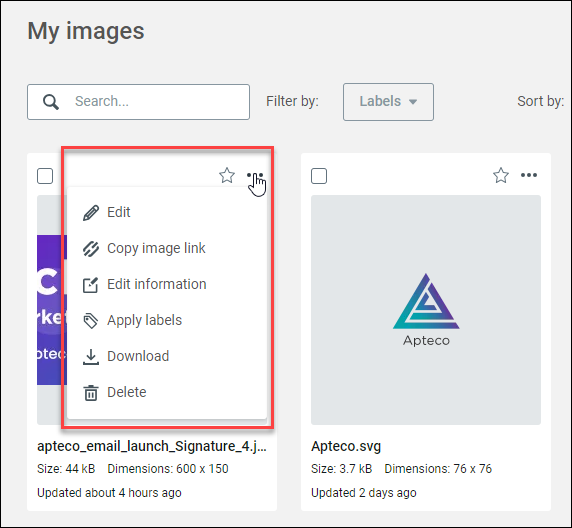
Task: Click the magnifying glass search icon
Action: click(51, 102)
